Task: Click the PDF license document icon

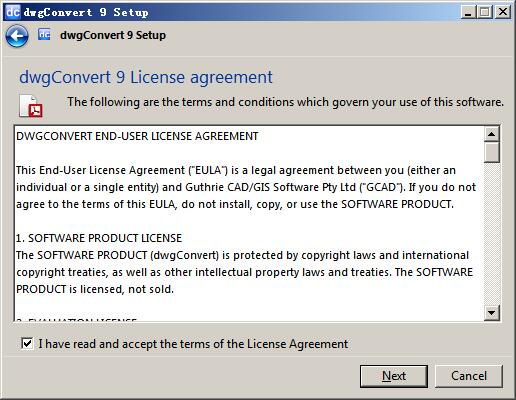Action: 31,106
